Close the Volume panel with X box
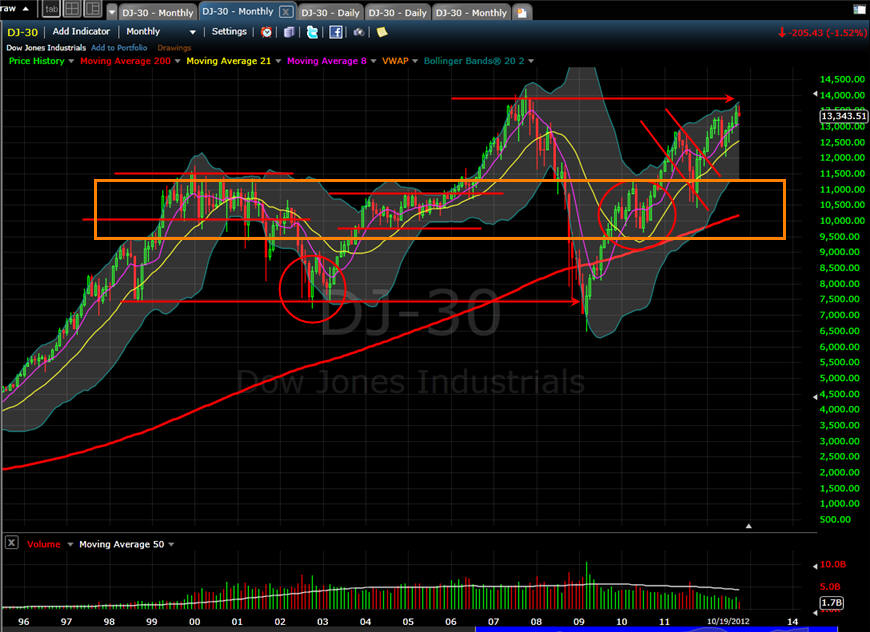The image size is (870, 632). (11, 543)
